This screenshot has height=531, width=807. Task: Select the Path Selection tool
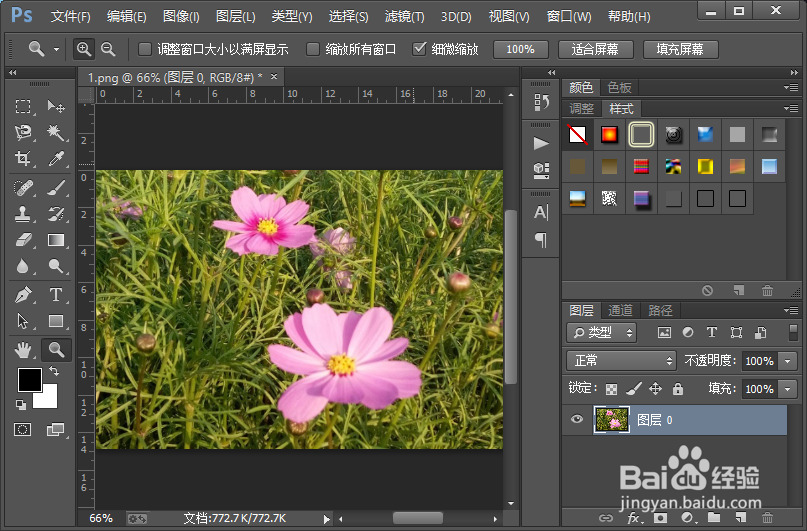[23, 321]
